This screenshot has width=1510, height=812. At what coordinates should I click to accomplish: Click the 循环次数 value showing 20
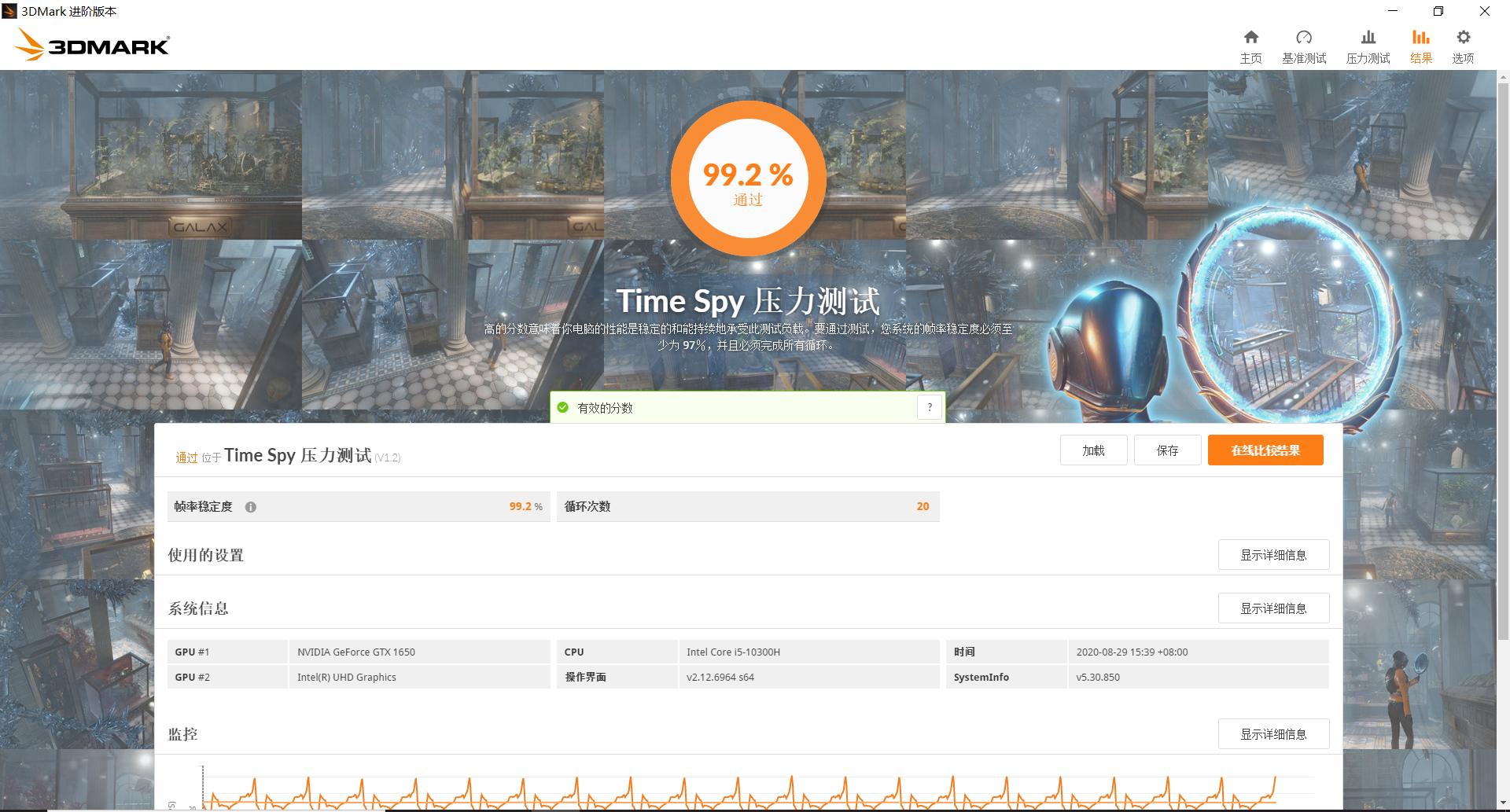point(922,506)
